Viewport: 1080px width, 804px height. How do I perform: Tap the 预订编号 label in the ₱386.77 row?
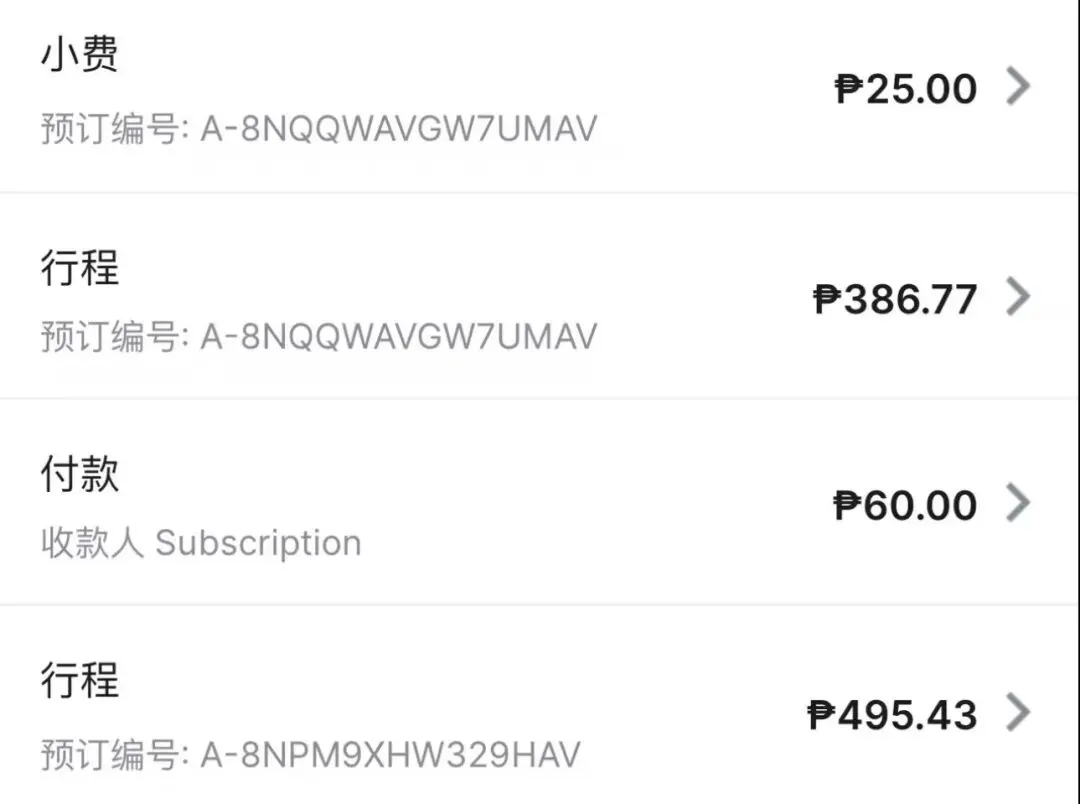tap(112, 336)
